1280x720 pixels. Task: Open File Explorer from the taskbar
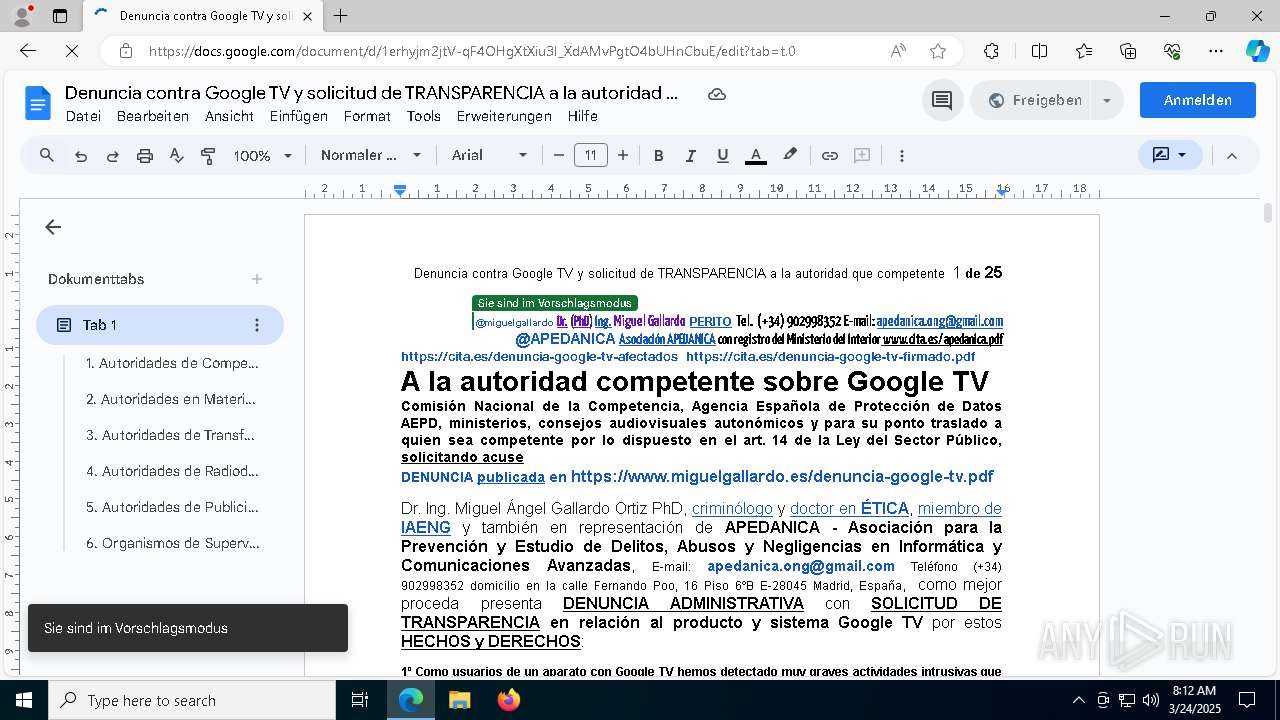coord(459,700)
